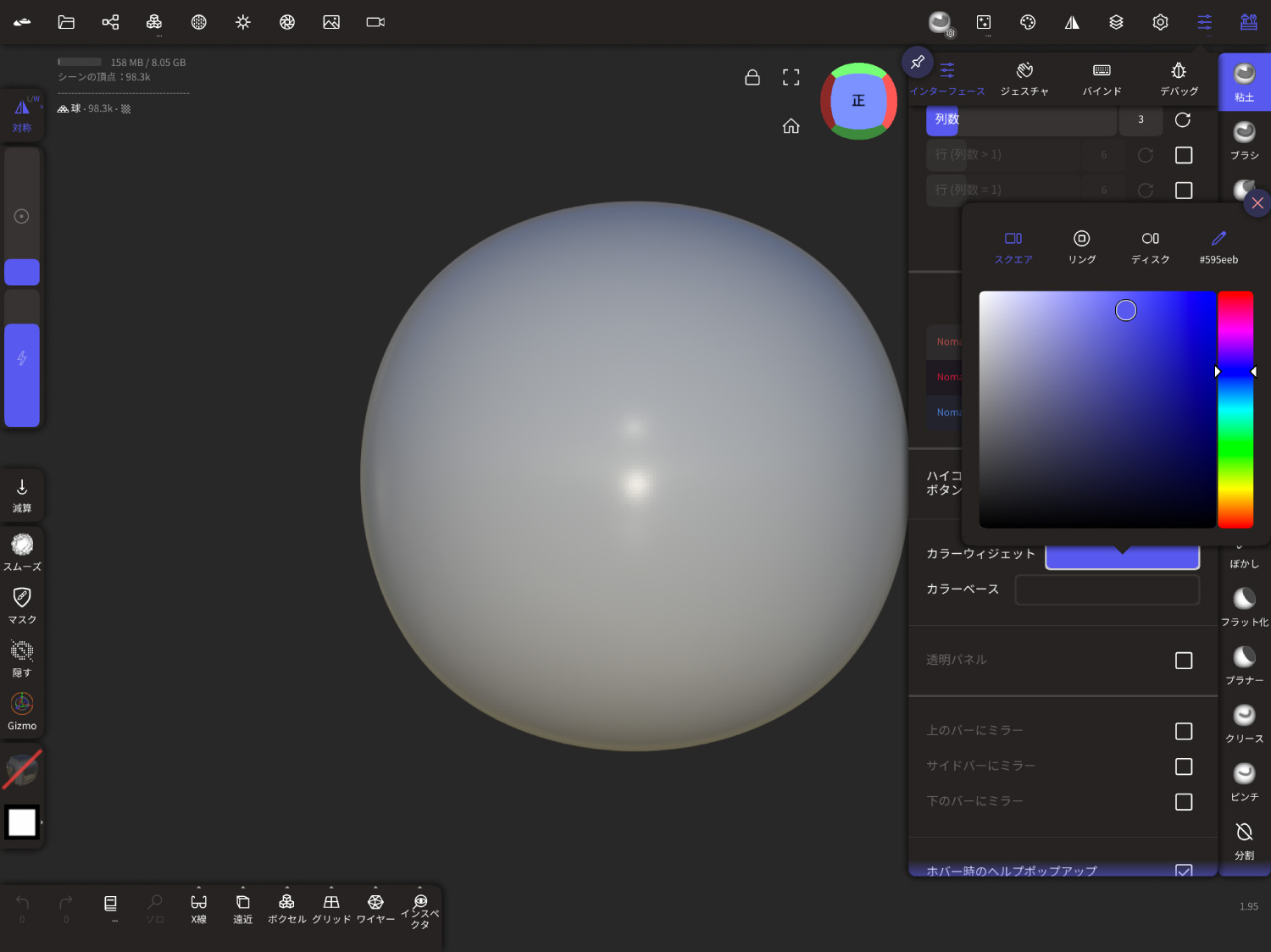Select the Smooth (スムーズ) tool
This screenshot has height=952, width=1271.
point(22,551)
